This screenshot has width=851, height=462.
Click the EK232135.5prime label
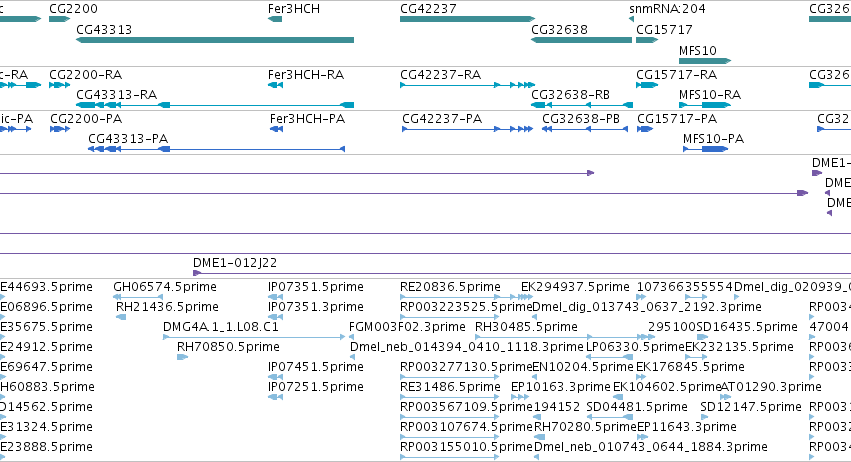[739, 346]
